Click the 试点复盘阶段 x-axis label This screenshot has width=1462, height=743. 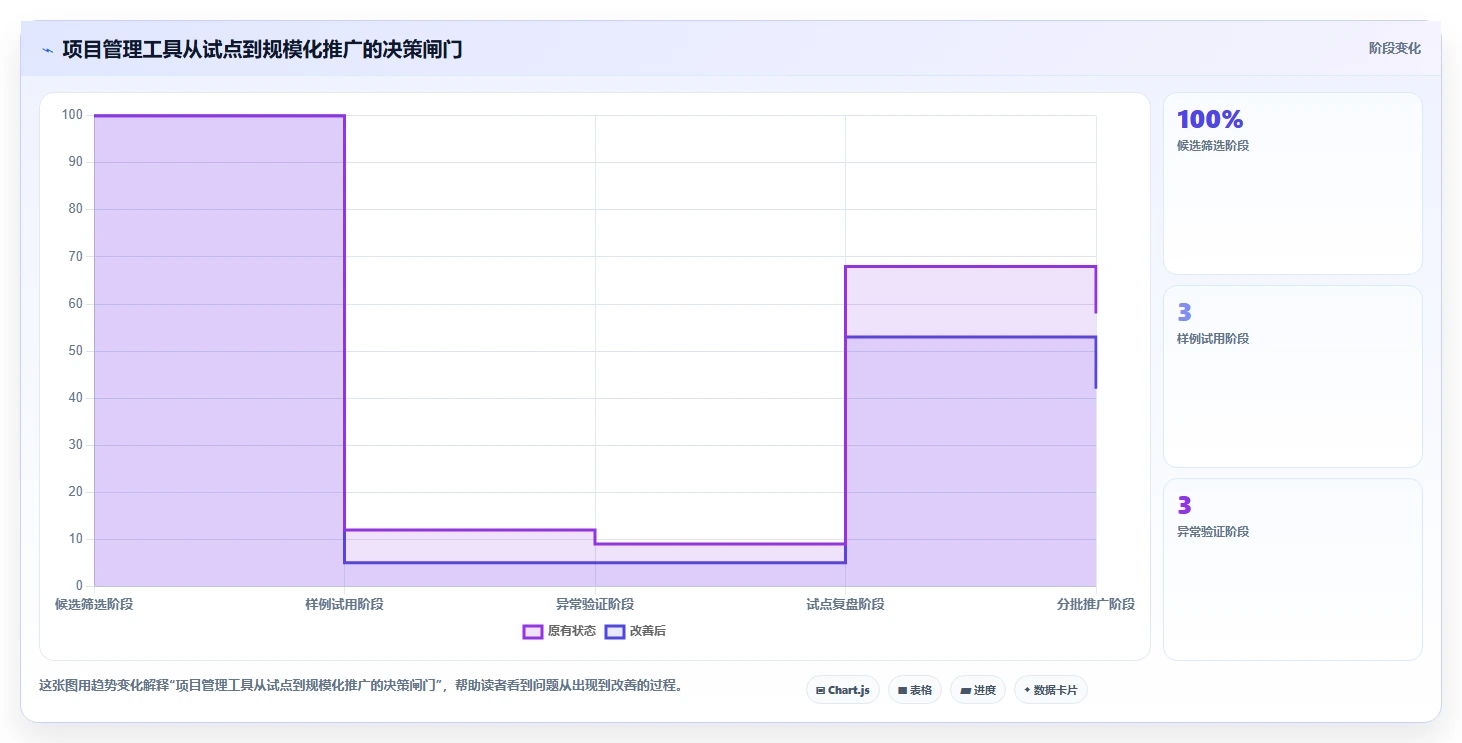(x=846, y=604)
